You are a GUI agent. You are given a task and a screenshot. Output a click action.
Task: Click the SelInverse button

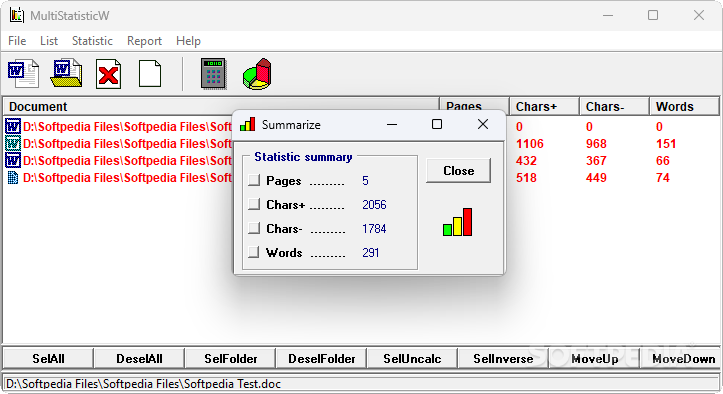tap(503, 358)
